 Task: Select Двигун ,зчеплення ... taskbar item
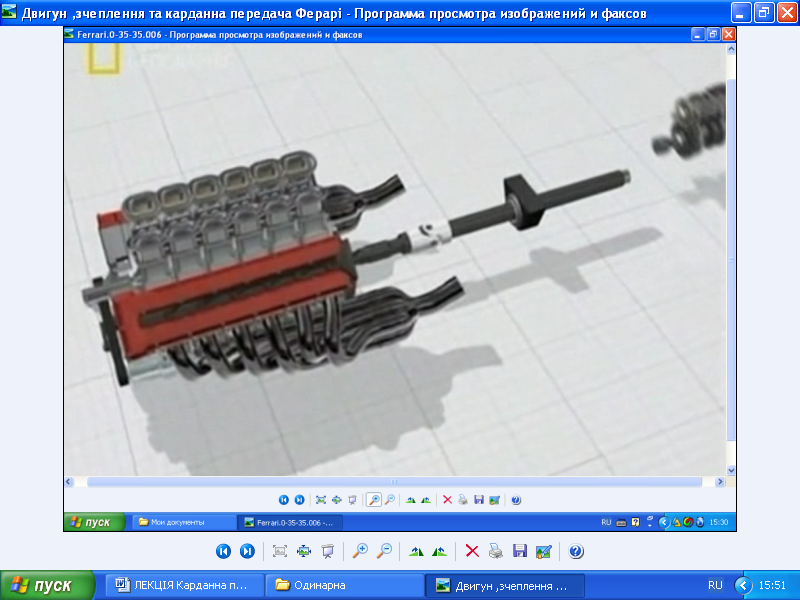pos(505,585)
